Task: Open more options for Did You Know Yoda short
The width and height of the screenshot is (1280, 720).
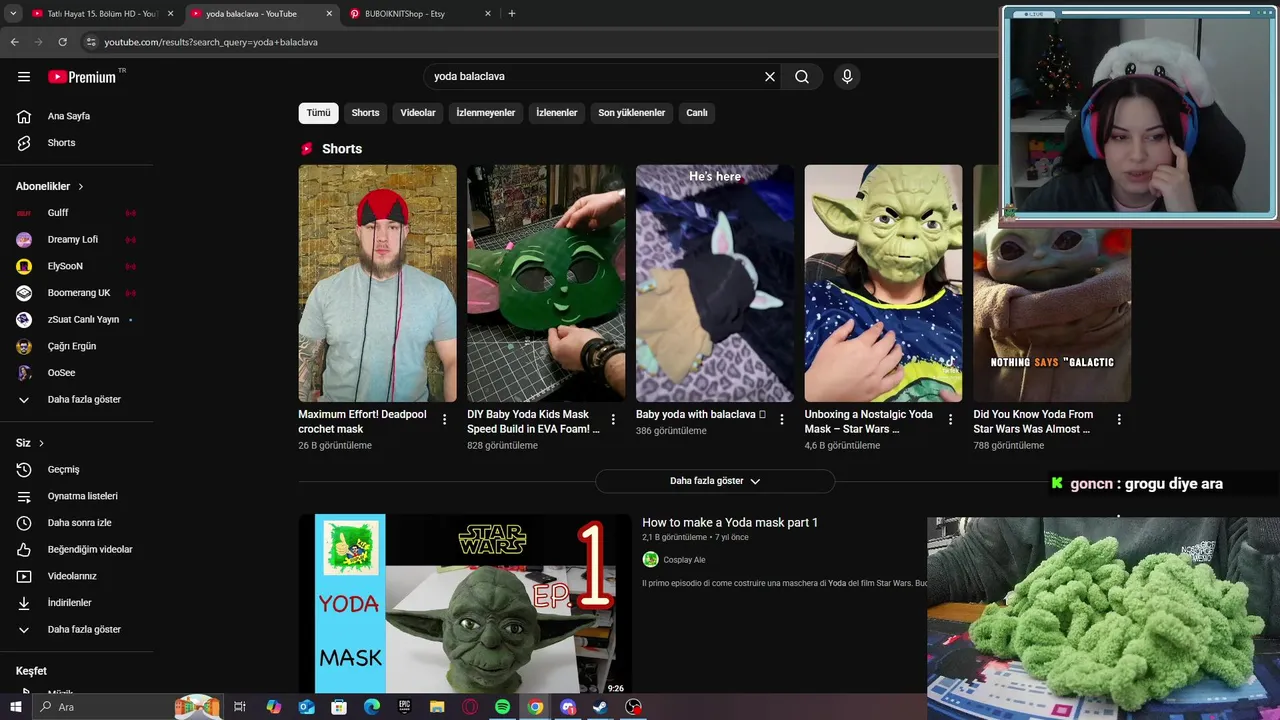Action: 1120,420
